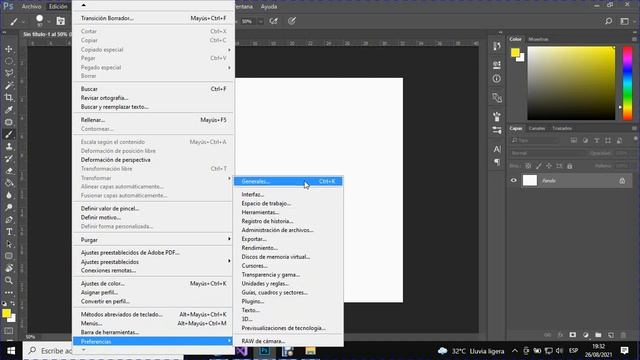Screen dimensions: 640x360
Task: Select the Magic Wand tool
Action: click(x=9, y=85)
